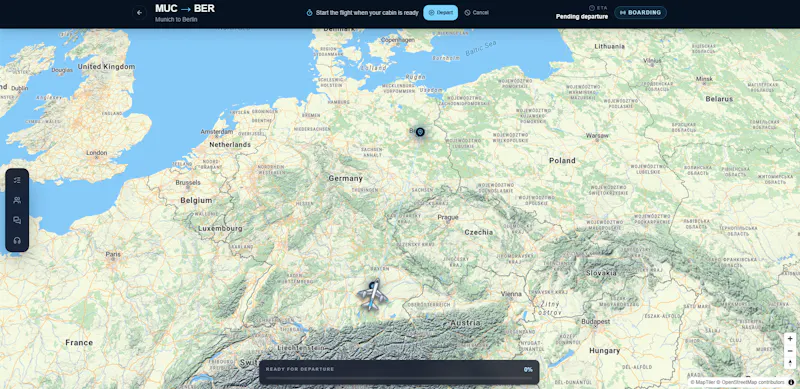Click the Budapest city label
Viewport: 800px width, 389px height.
click(x=595, y=322)
